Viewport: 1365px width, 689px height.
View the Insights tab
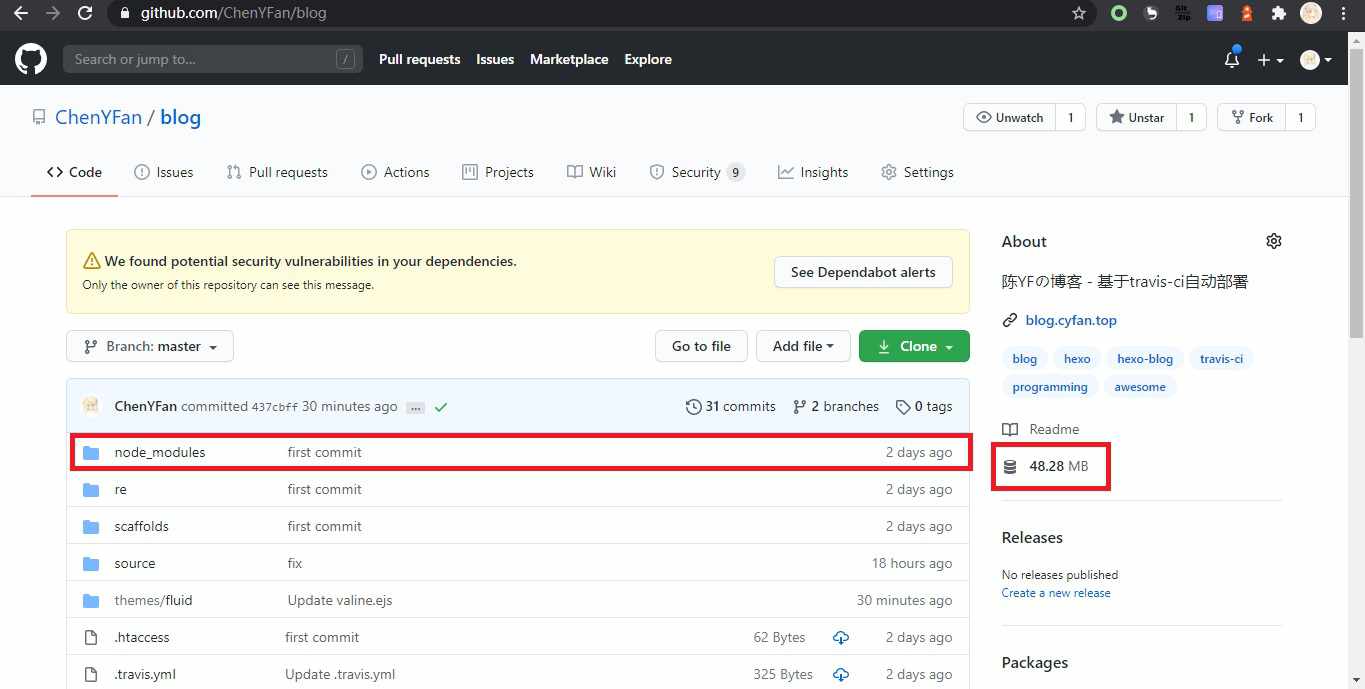click(x=813, y=172)
